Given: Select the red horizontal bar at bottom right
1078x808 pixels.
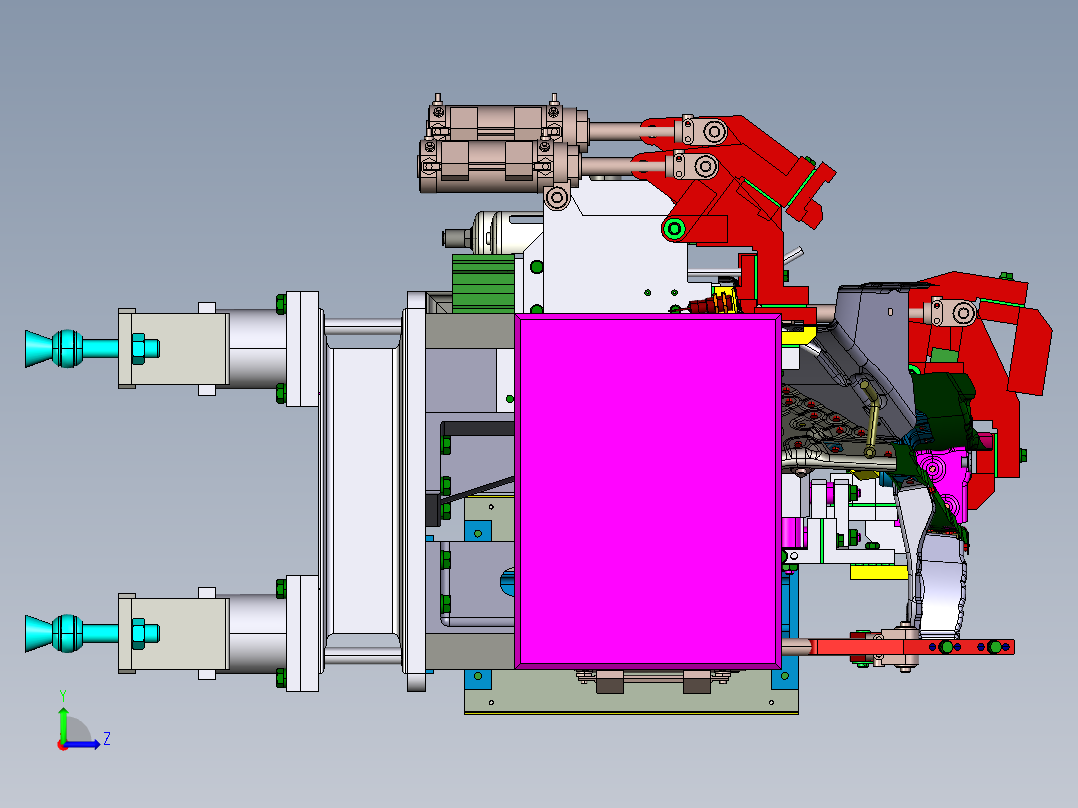Looking at the screenshot, I should pos(911,647).
